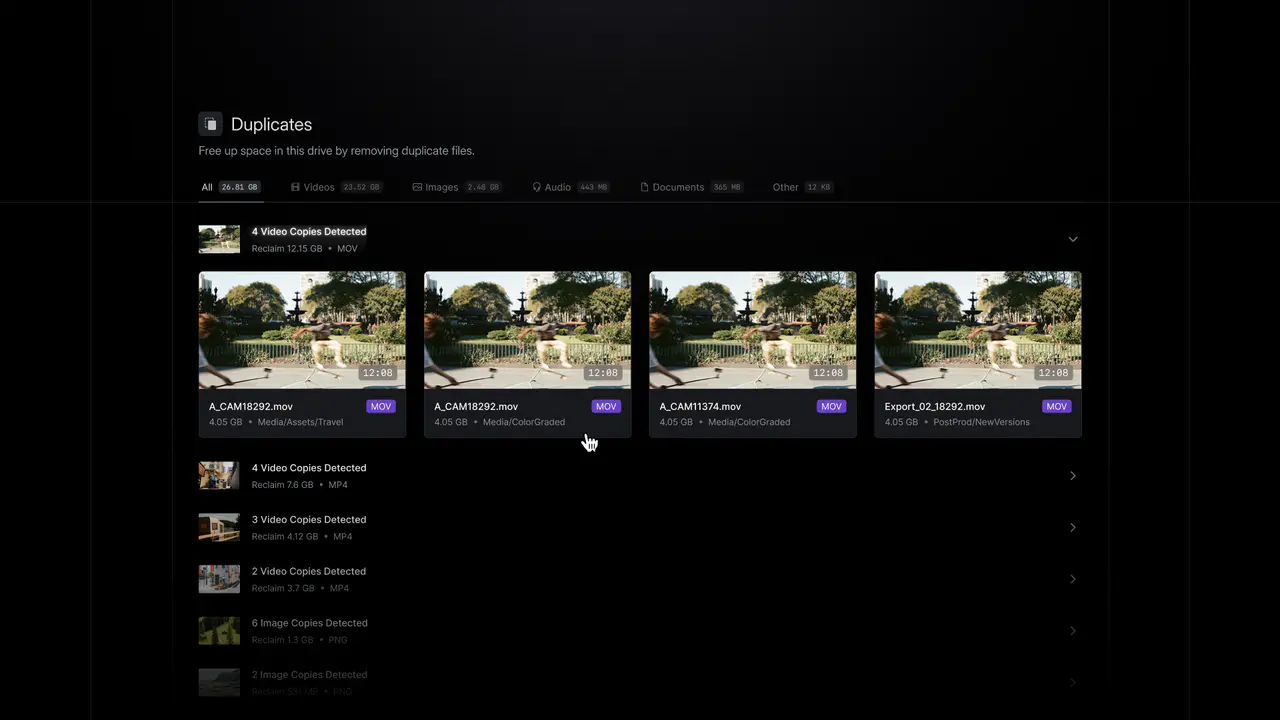The height and width of the screenshot is (720, 1280).
Task: Switch to the Videos tab
Action: pos(336,187)
